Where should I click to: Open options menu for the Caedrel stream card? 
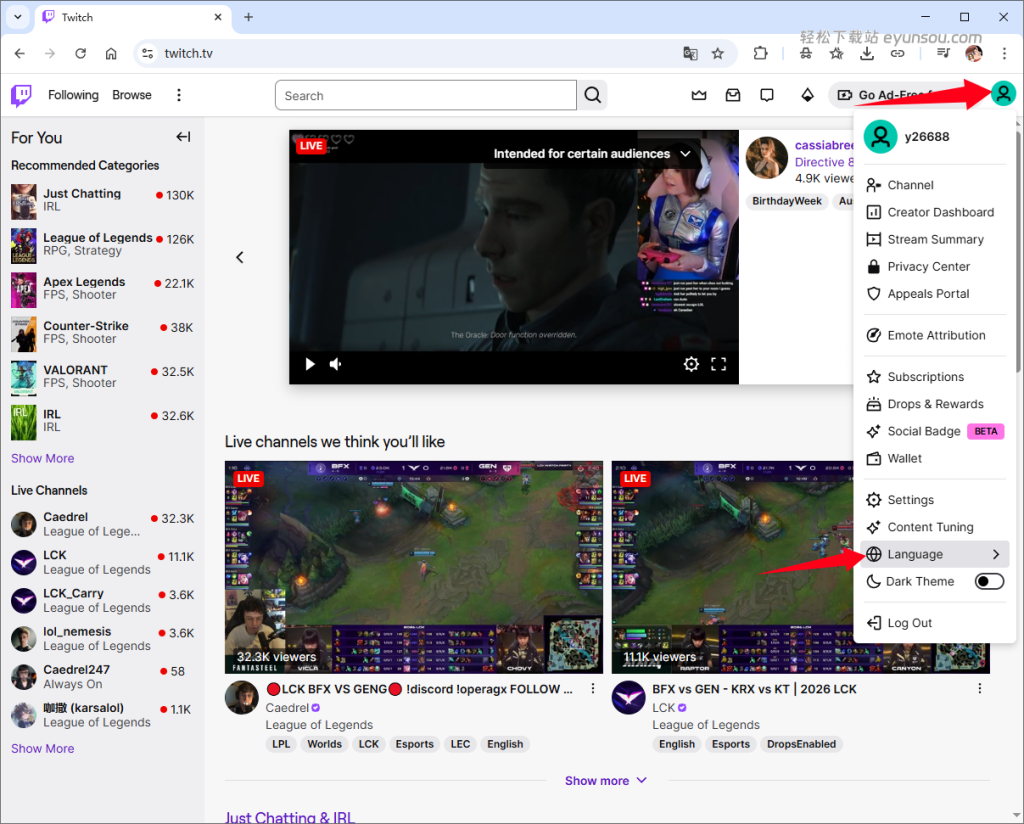point(593,689)
